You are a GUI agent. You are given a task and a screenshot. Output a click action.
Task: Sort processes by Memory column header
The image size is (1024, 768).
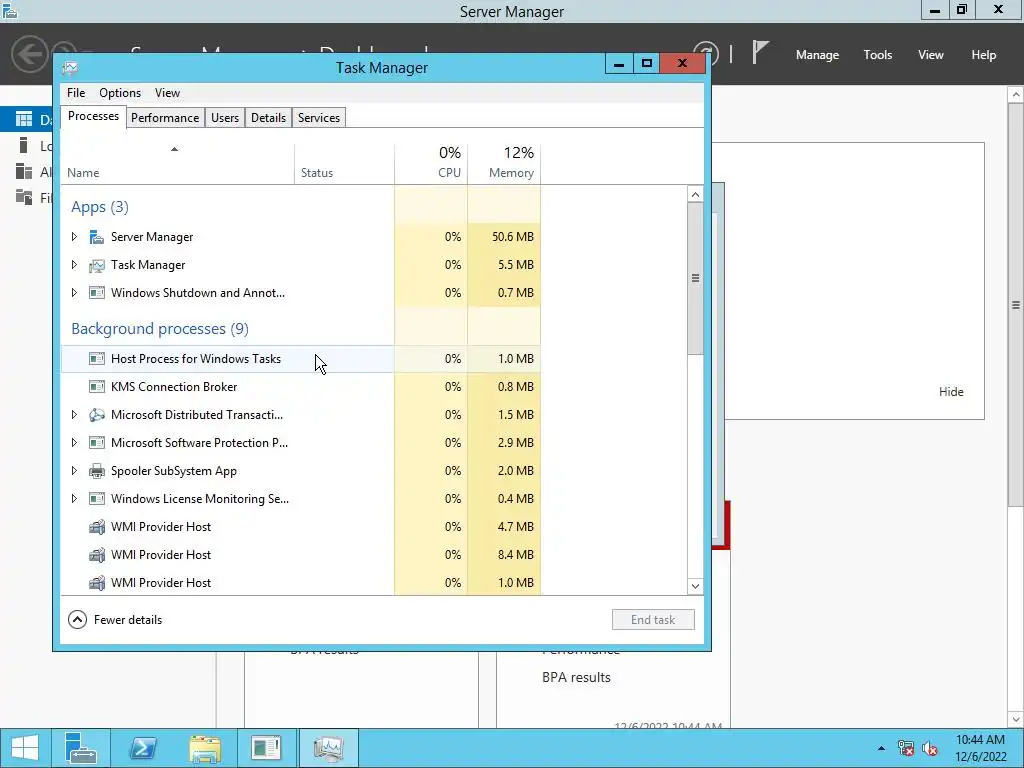pos(504,165)
